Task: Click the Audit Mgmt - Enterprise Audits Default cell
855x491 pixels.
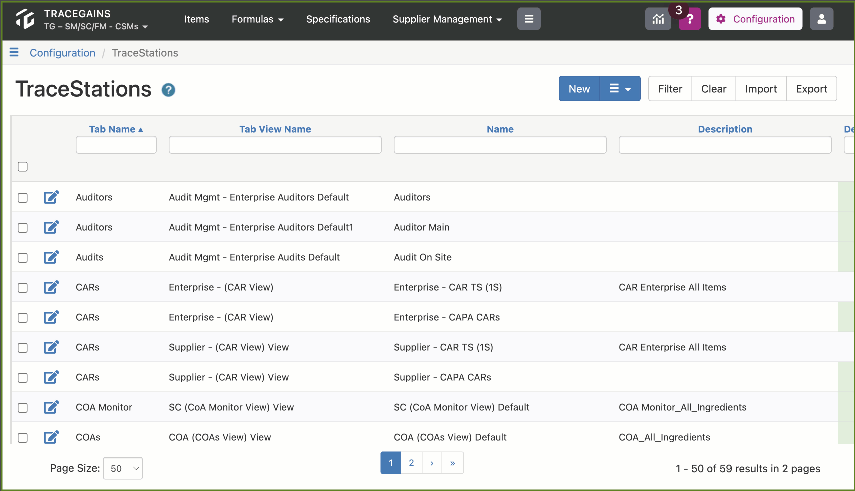Action: 254,257
